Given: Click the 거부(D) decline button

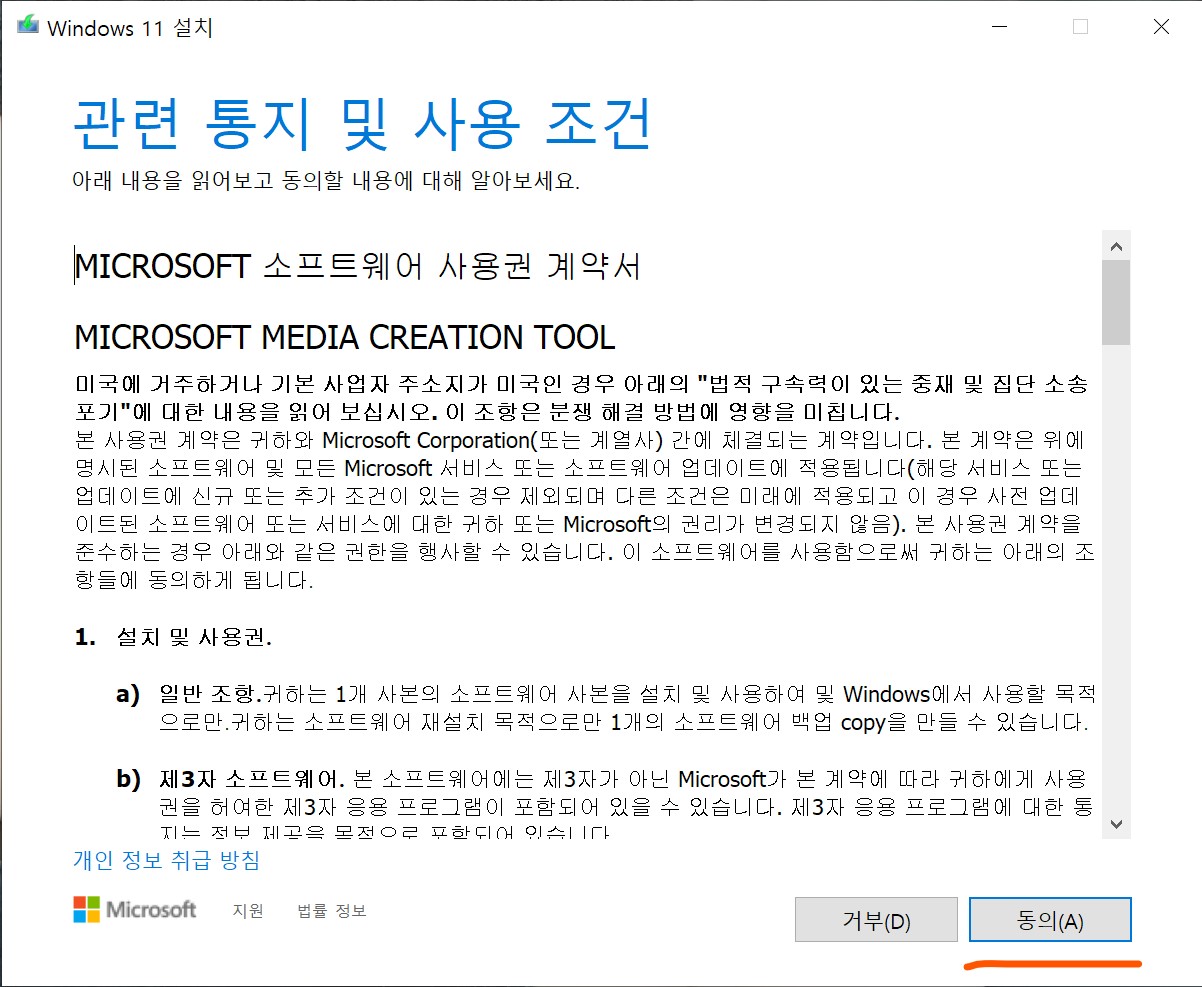Looking at the screenshot, I should click(876, 920).
